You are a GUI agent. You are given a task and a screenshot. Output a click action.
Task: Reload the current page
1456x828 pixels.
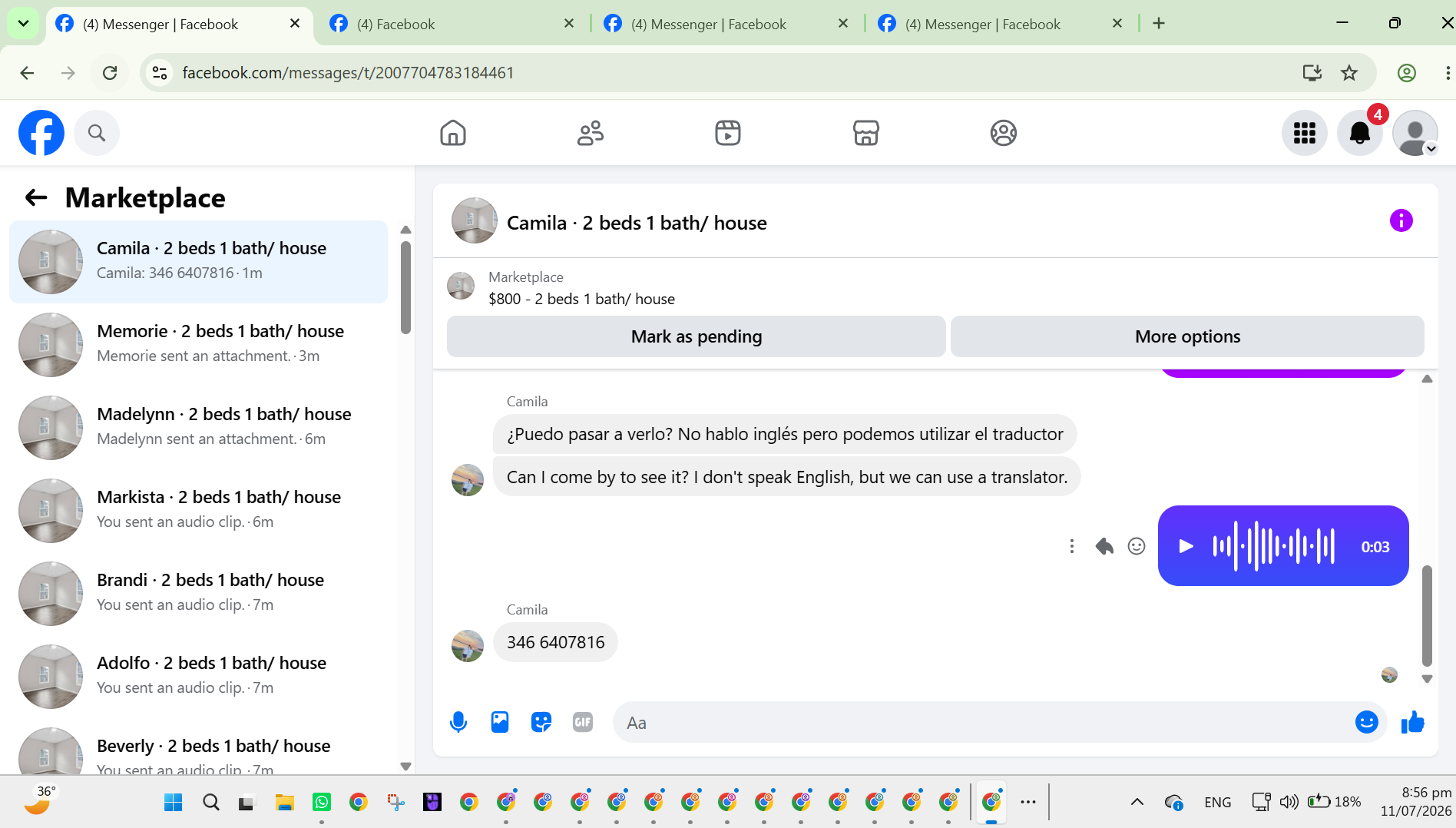[x=110, y=73]
